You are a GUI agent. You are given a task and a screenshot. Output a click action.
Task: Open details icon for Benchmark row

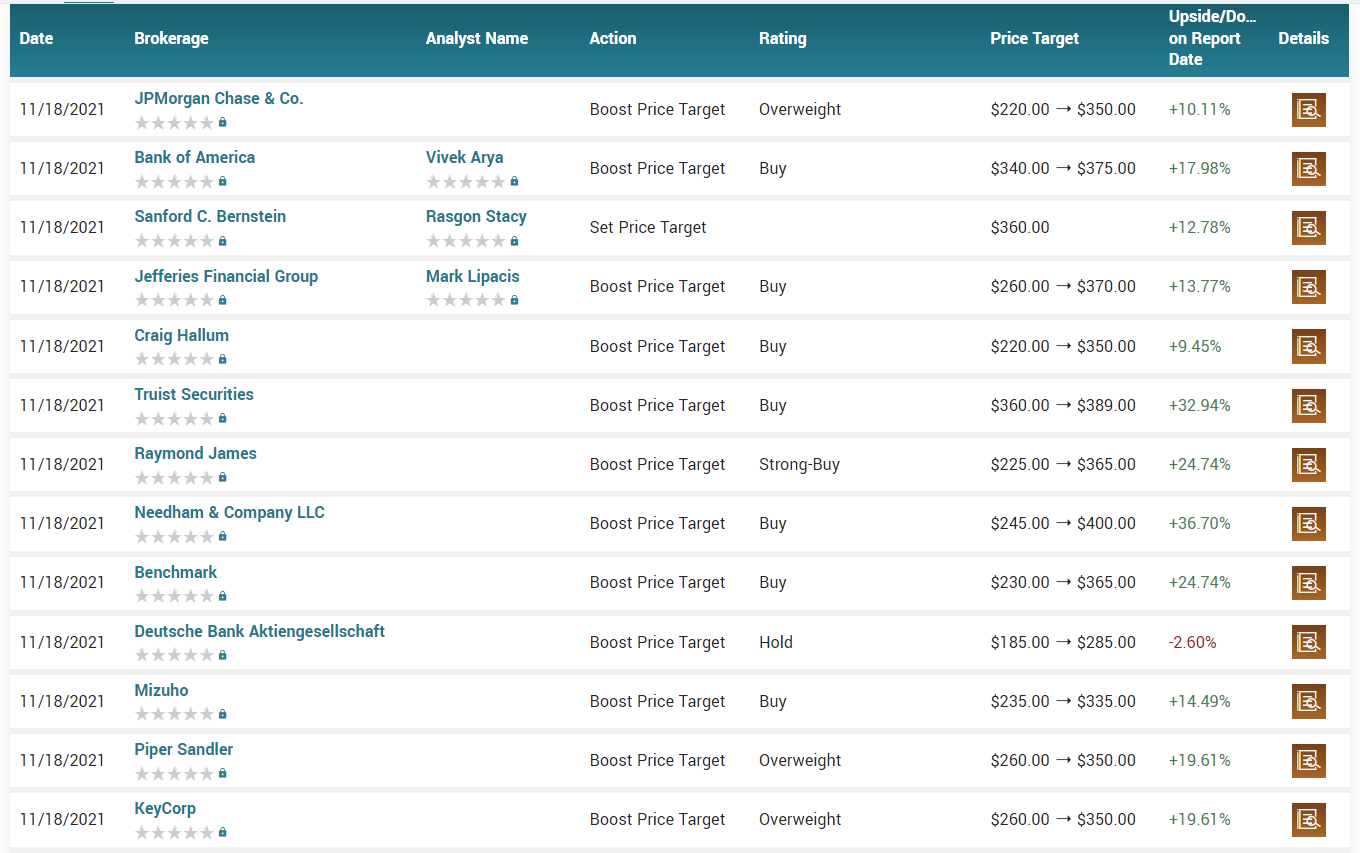(1308, 582)
